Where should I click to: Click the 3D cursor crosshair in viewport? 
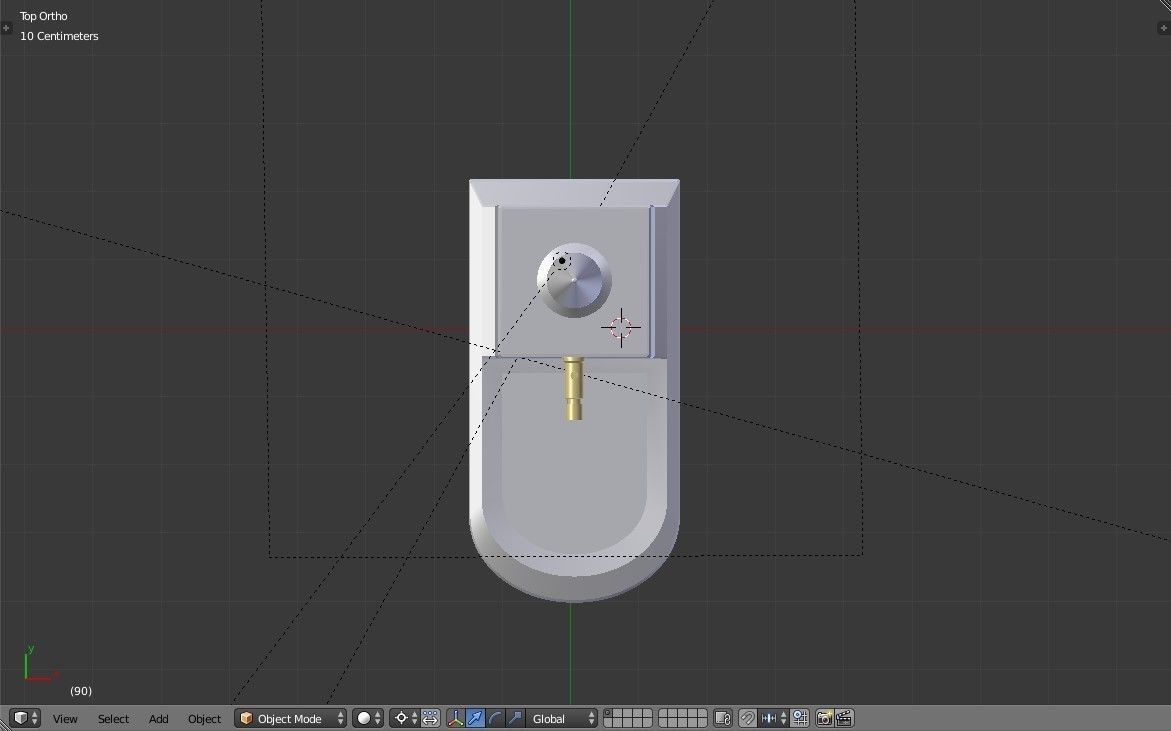pyautogui.click(x=621, y=327)
